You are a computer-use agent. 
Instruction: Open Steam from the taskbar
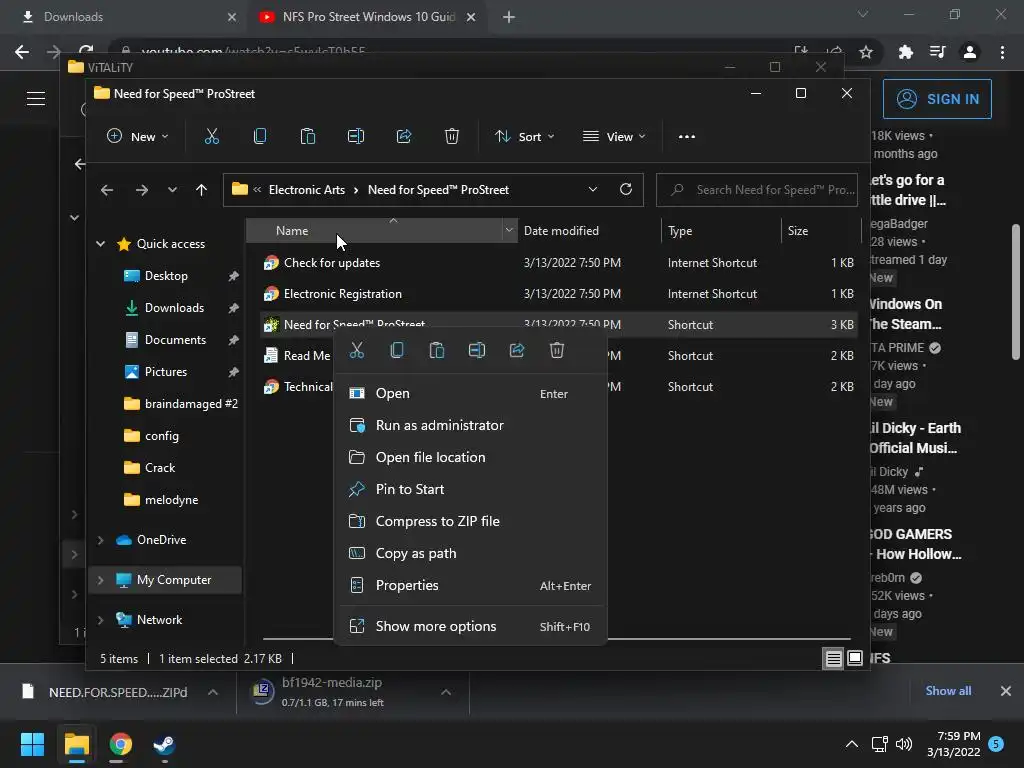[164, 744]
